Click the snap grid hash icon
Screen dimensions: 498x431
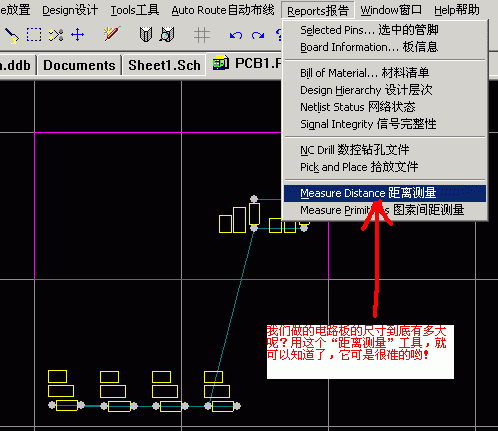click(202, 35)
